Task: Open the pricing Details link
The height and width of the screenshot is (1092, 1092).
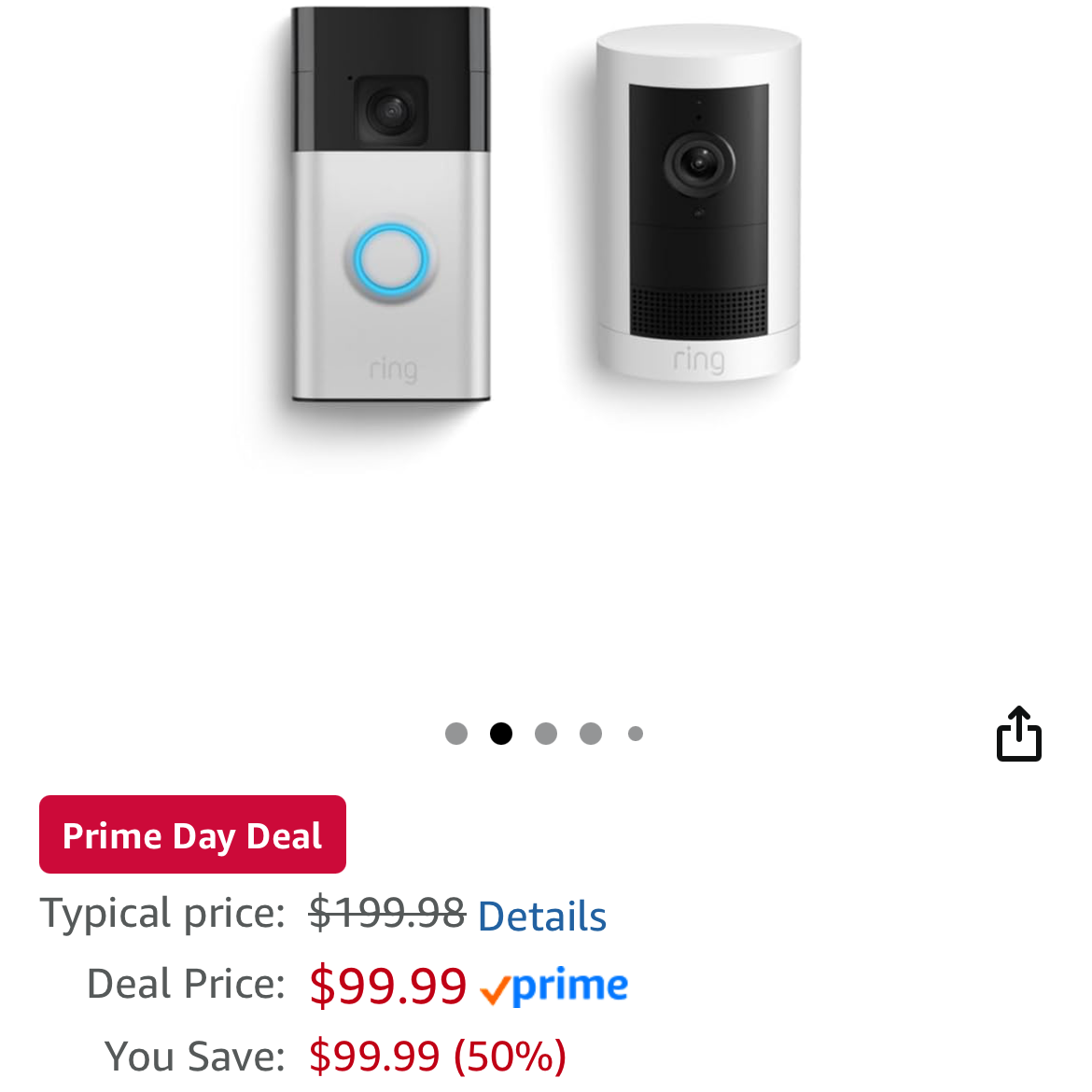Action: [541, 917]
